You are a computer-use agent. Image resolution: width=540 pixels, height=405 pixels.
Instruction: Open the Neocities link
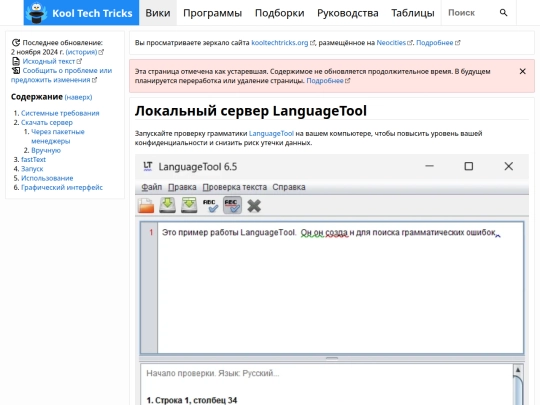pos(391,43)
